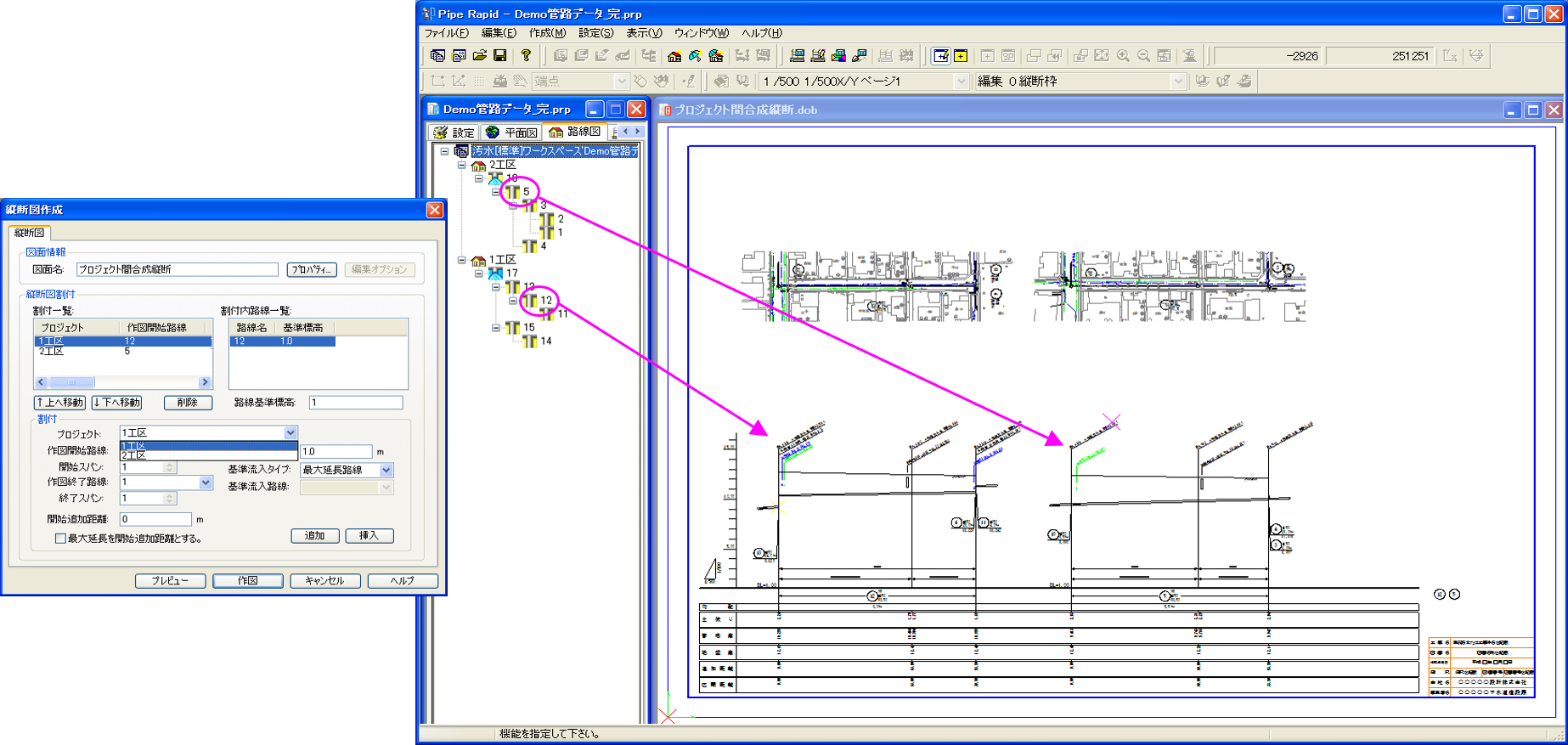Click the zoom out magnifier icon
This screenshot has width=1568, height=745.
click(1143, 56)
